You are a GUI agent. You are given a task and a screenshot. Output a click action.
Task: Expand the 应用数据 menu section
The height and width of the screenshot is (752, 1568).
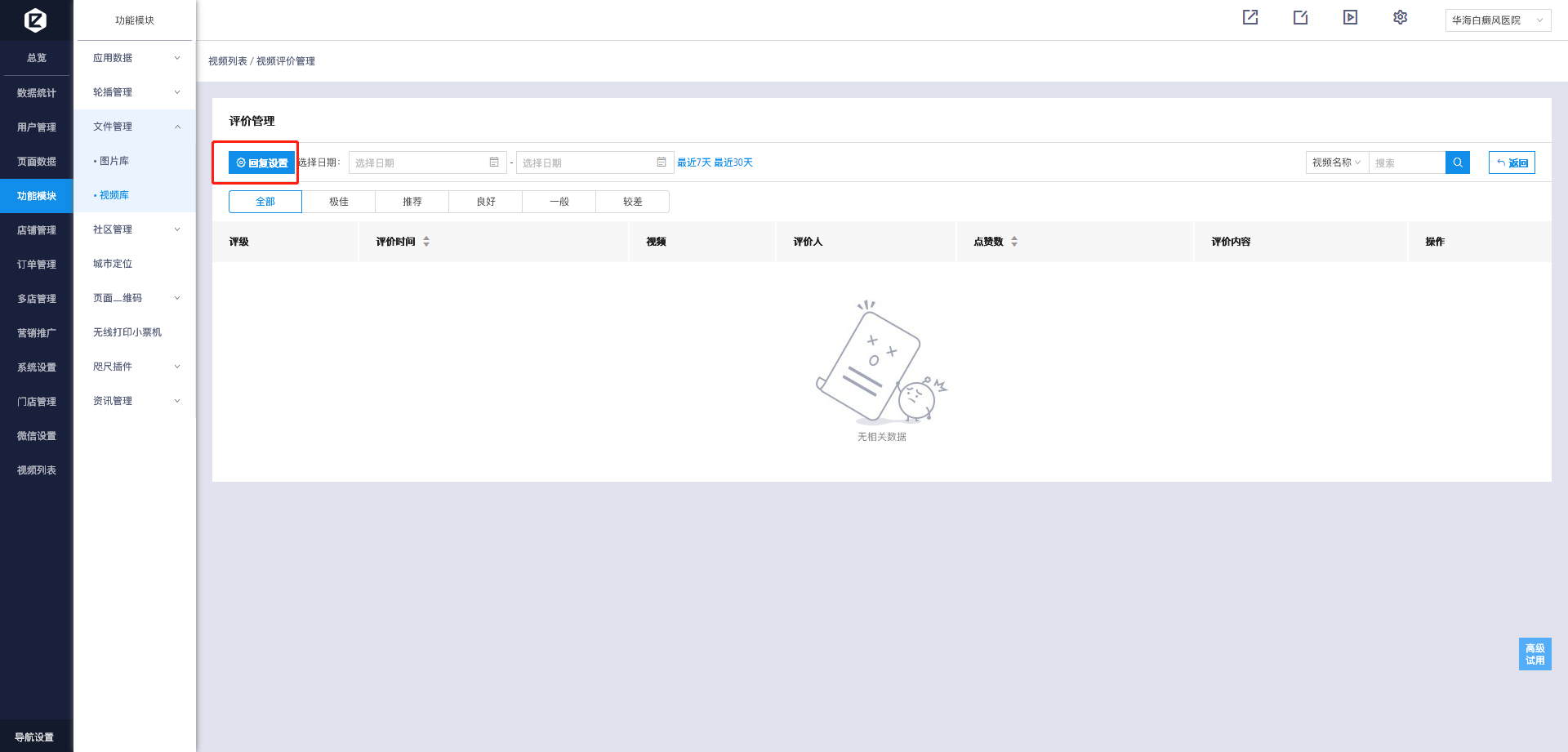pyautogui.click(x=136, y=58)
